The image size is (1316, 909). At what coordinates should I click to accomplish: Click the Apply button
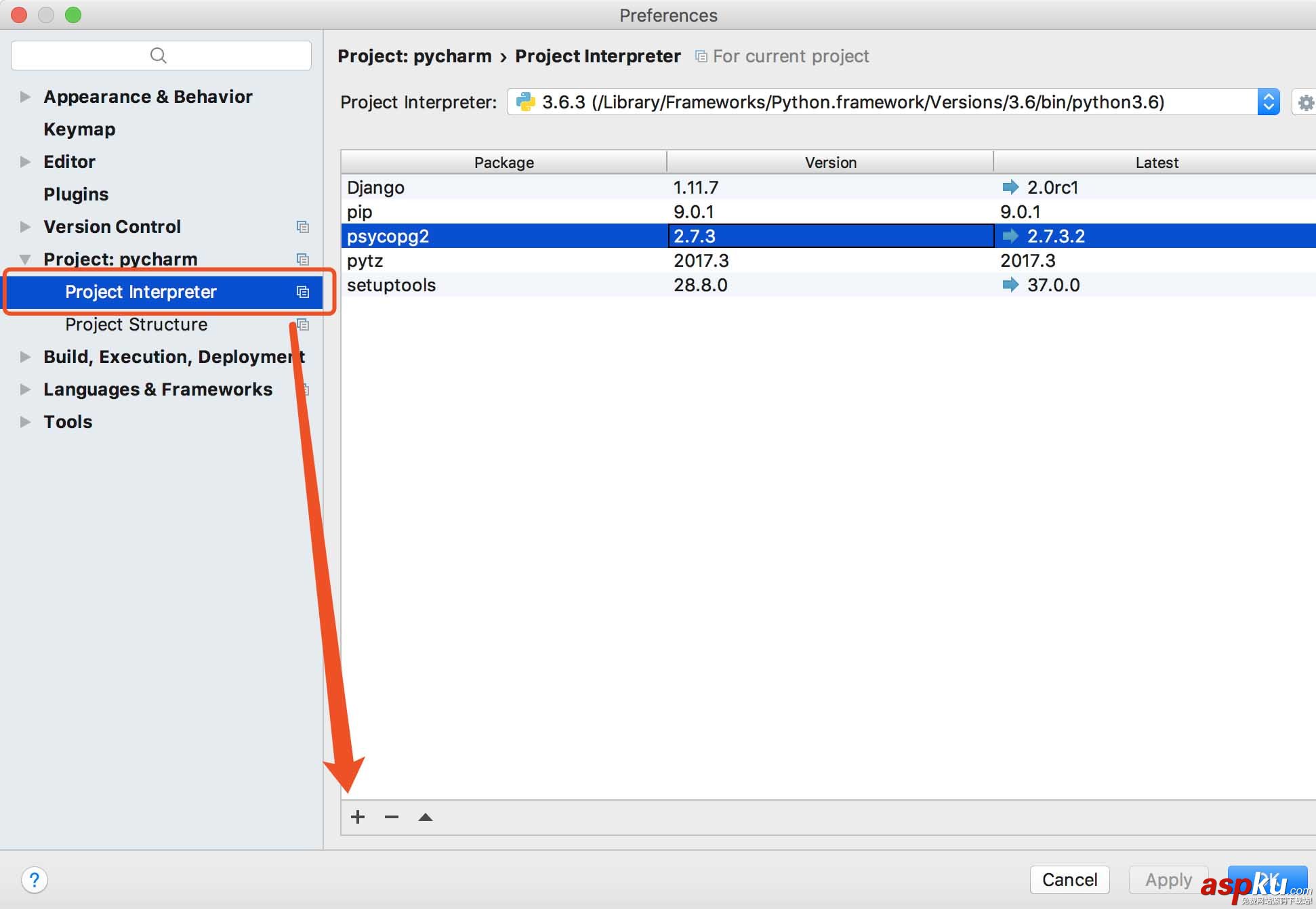pos(1168,880)
